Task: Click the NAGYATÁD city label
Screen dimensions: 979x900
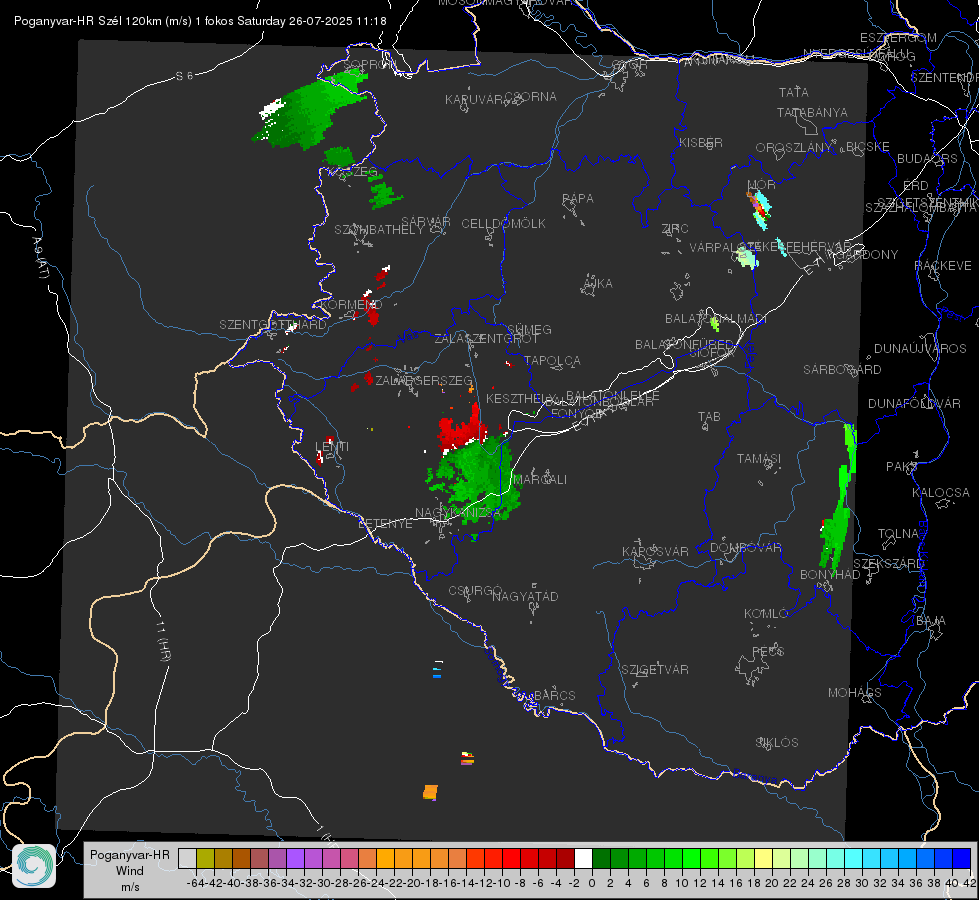Action: (525, 596)
